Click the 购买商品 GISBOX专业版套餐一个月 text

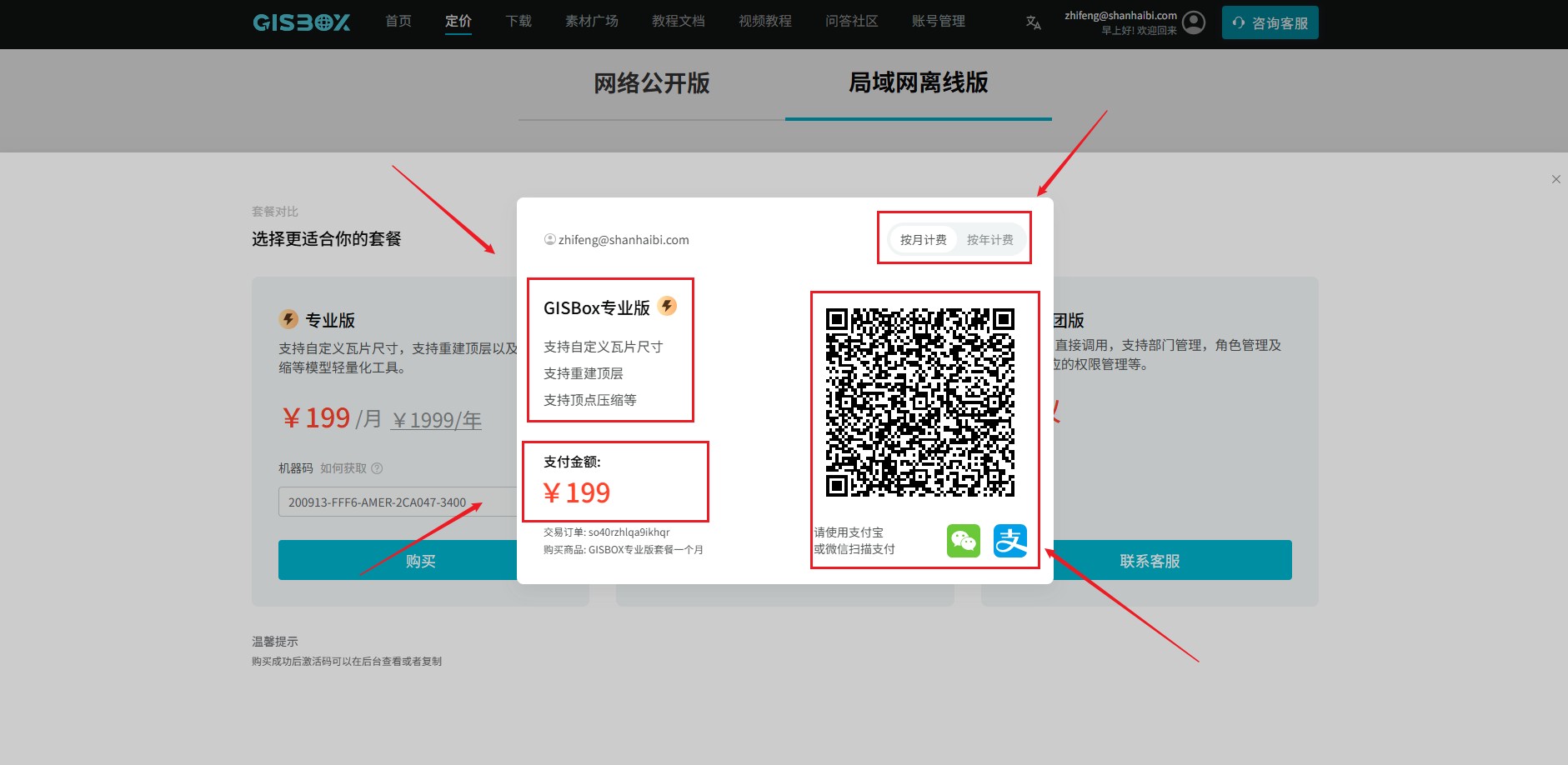coord(624,549)
